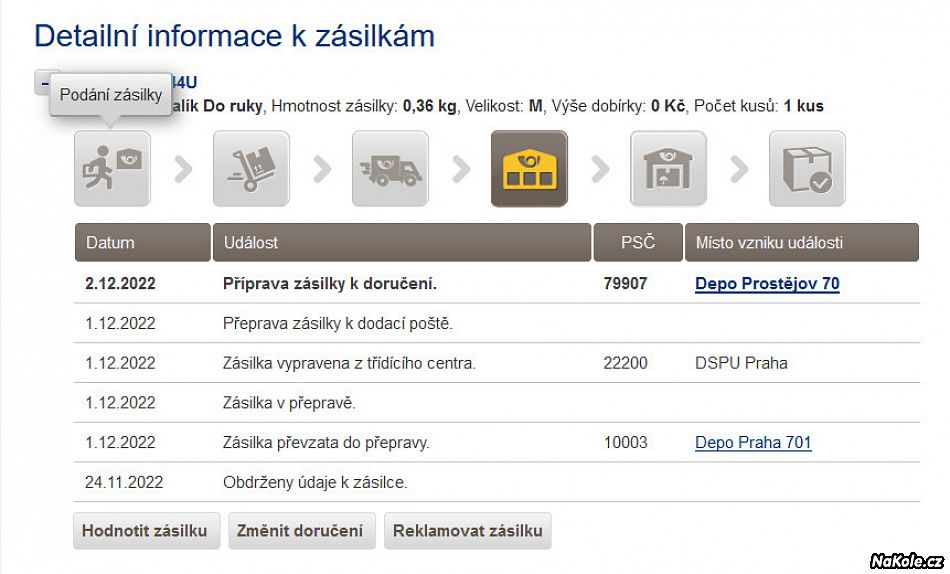Click the Místo vzniku události column header
950x574 pixels.
(801, 243)
